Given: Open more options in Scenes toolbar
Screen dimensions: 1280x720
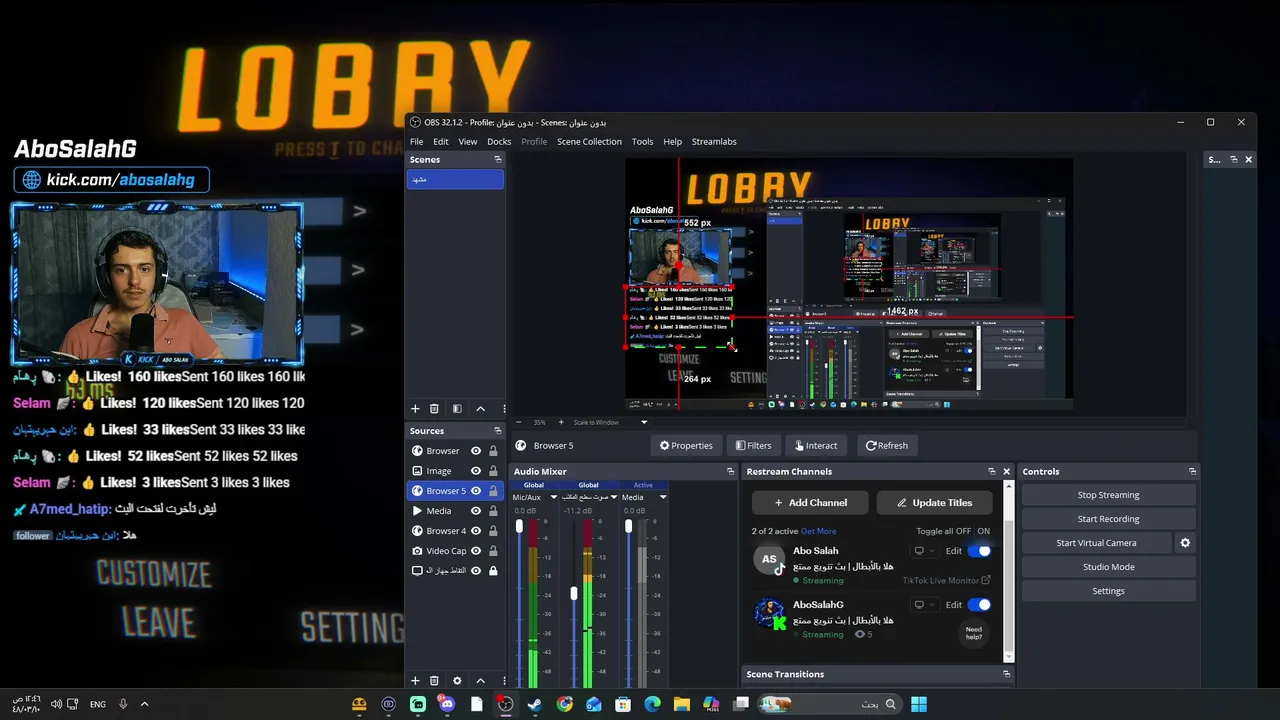Looking at the screenshot, I should click(503, 409).
